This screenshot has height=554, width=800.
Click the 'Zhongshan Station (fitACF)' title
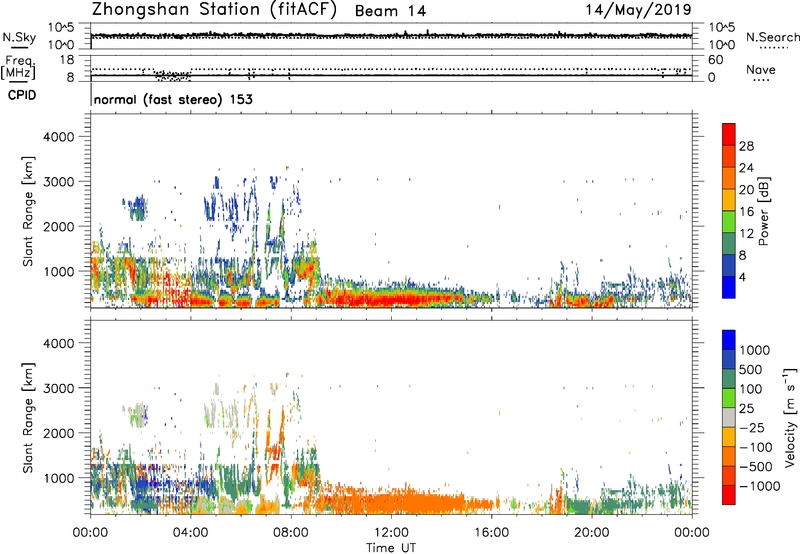214,10
